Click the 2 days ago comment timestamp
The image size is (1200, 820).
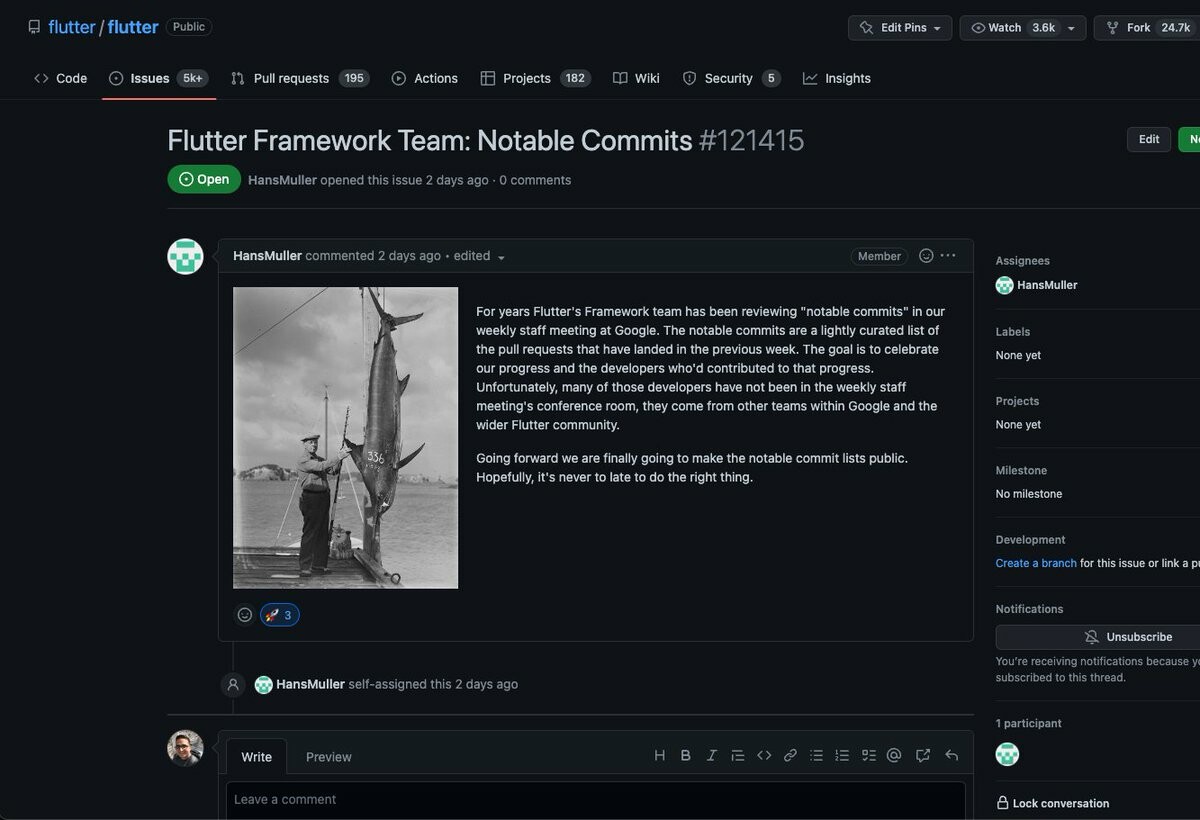(x=409, y=256)
